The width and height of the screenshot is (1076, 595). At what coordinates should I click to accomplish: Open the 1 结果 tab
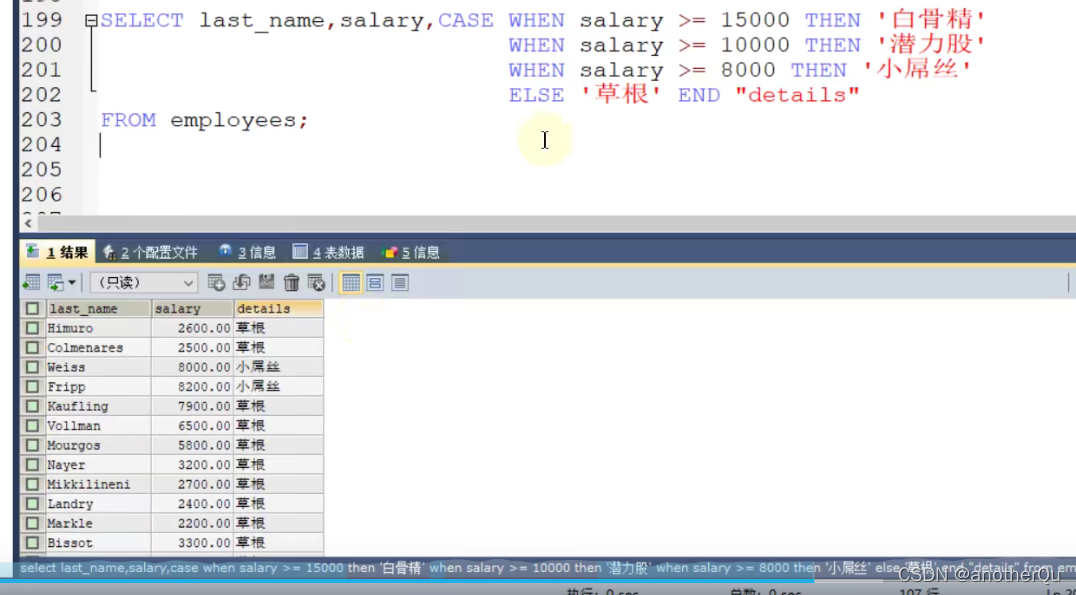point(58,253)
